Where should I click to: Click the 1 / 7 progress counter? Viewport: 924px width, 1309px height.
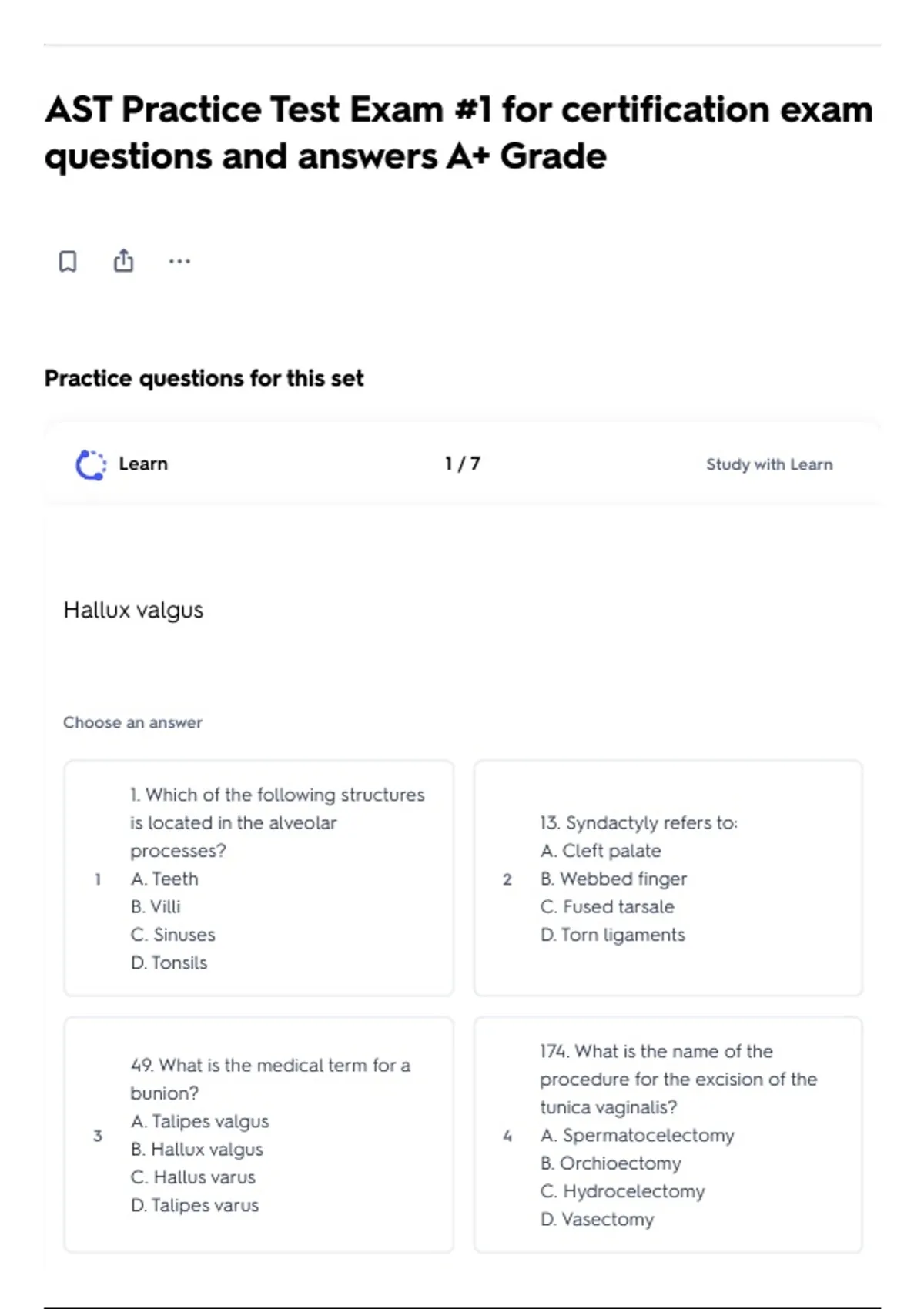tap(462, 464)
